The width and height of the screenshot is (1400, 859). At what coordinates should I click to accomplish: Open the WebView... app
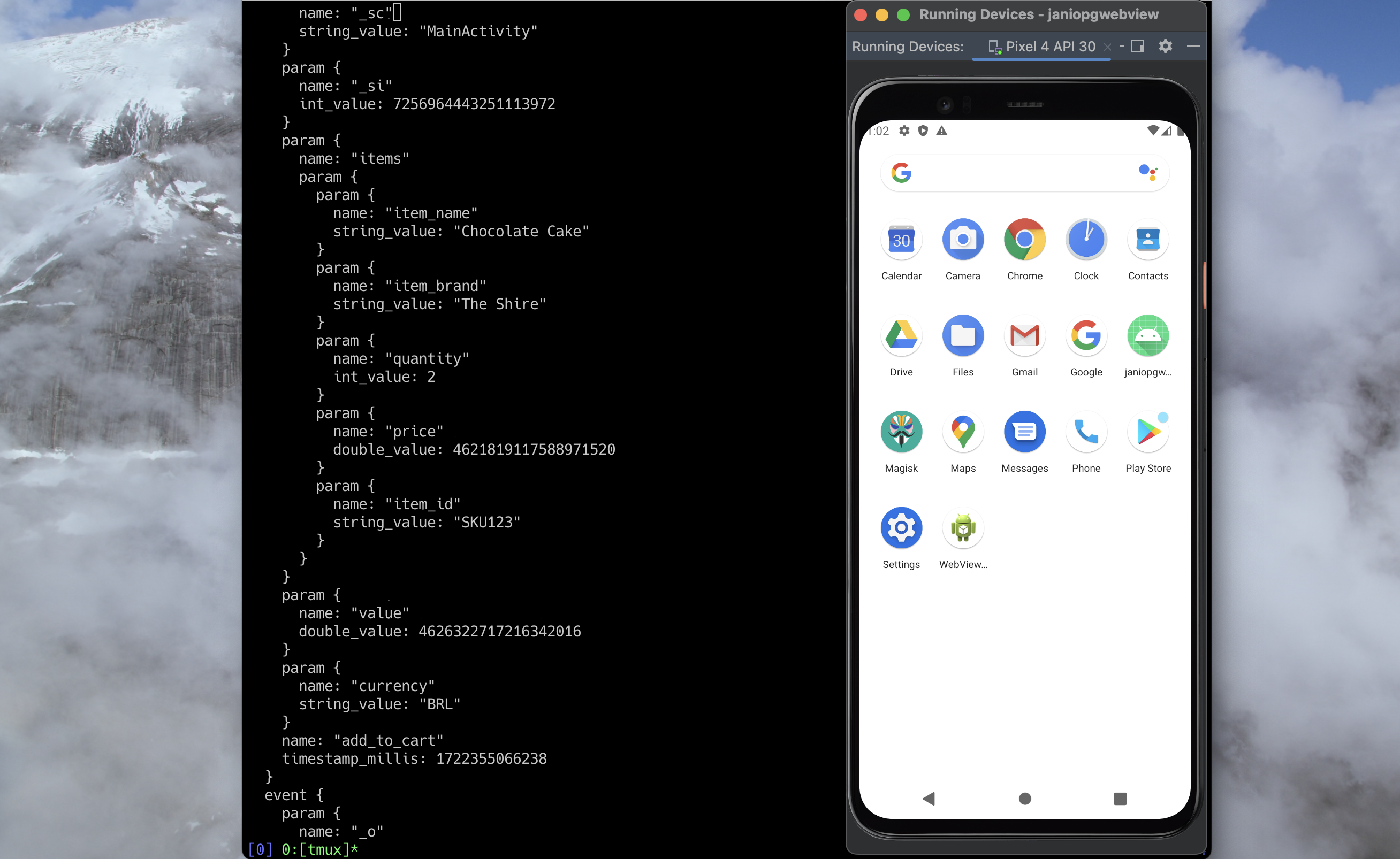coord(962,528)
